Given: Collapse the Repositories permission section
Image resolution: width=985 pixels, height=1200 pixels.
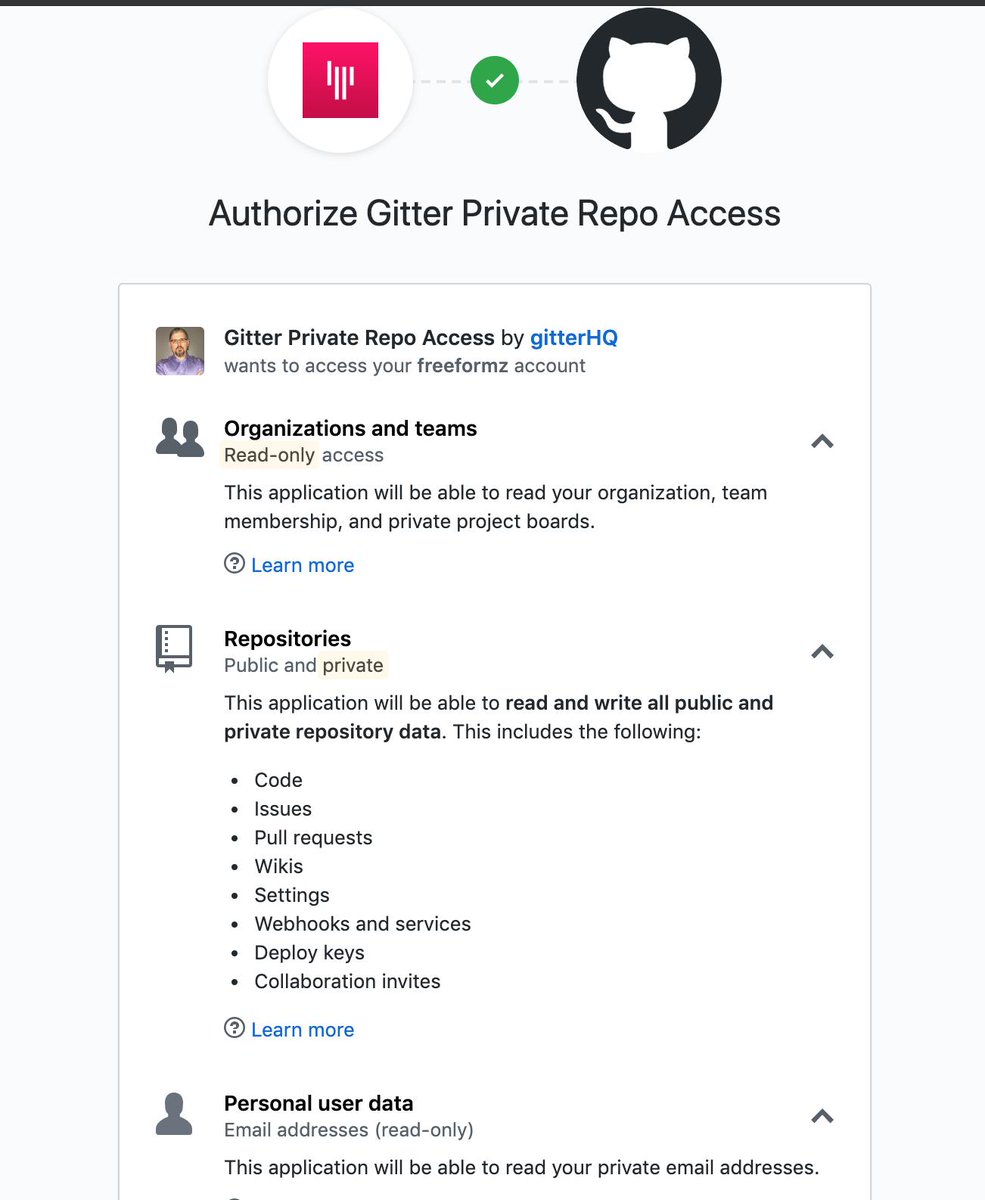Looking at the screenshot, I should click(822, 651).
